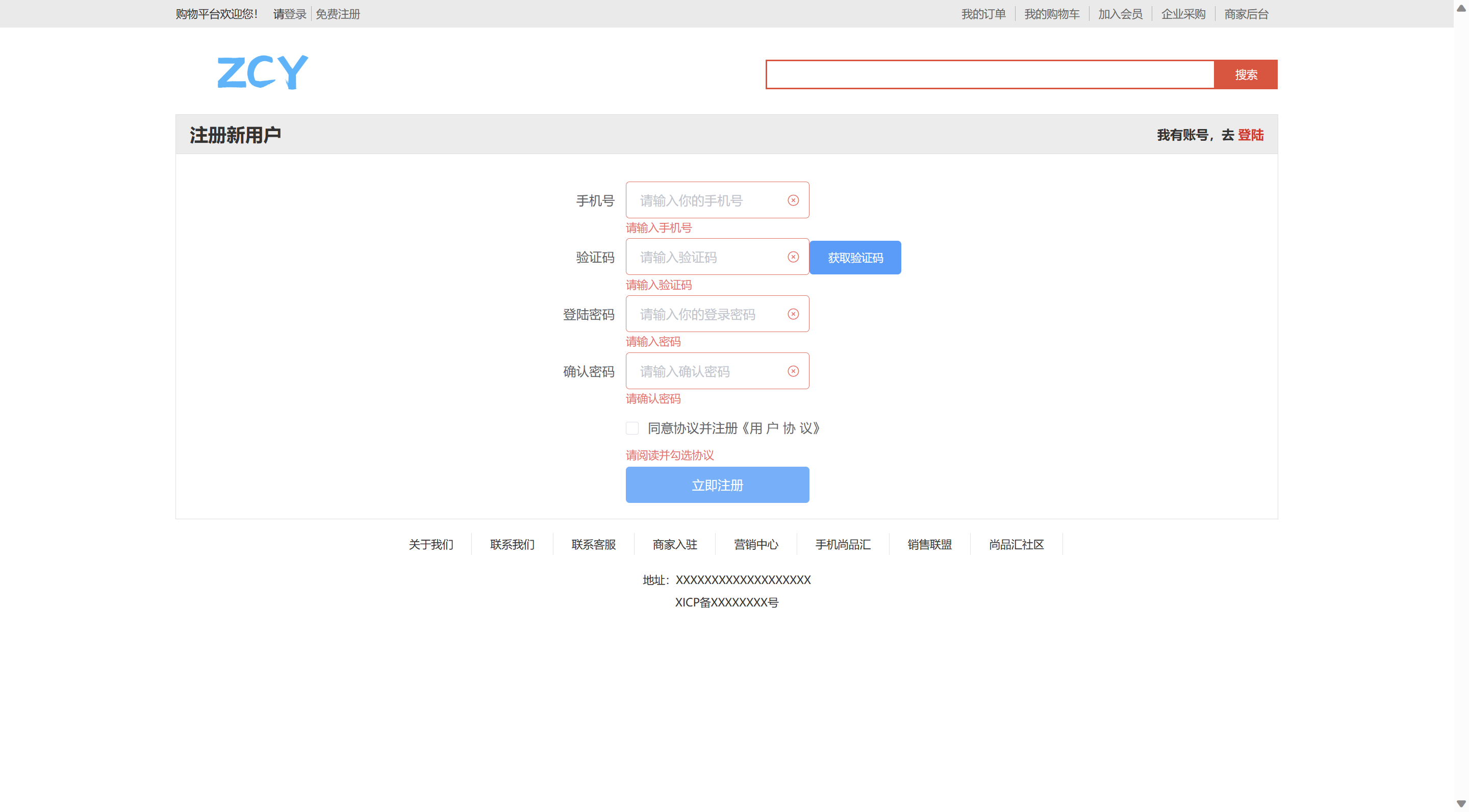The width and height of the screenshot is (1469, 812).
Task: Open 营销中心 footer link
Action: tap(756, 545)
